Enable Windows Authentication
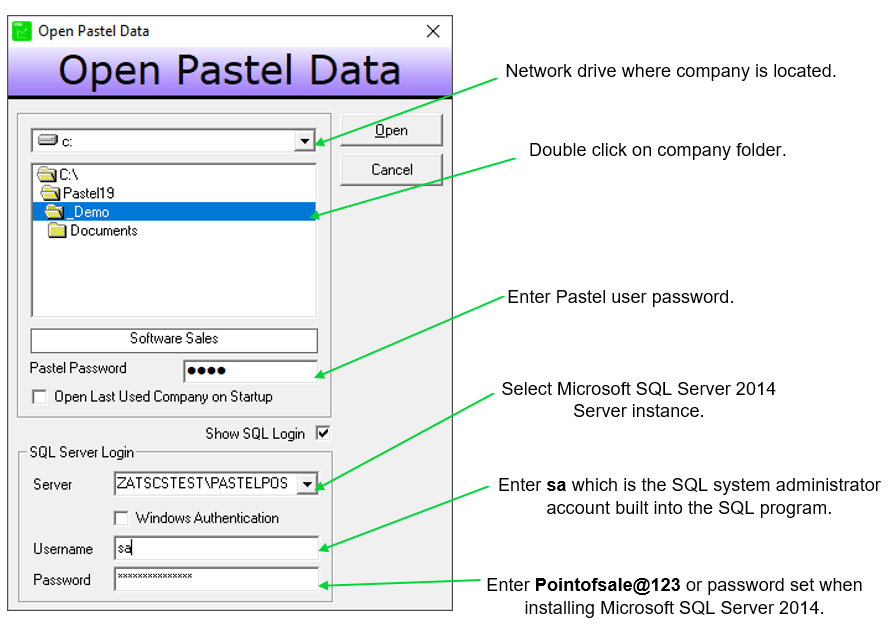The height and width of the screenshot is (629, 893). pos(121,518)
